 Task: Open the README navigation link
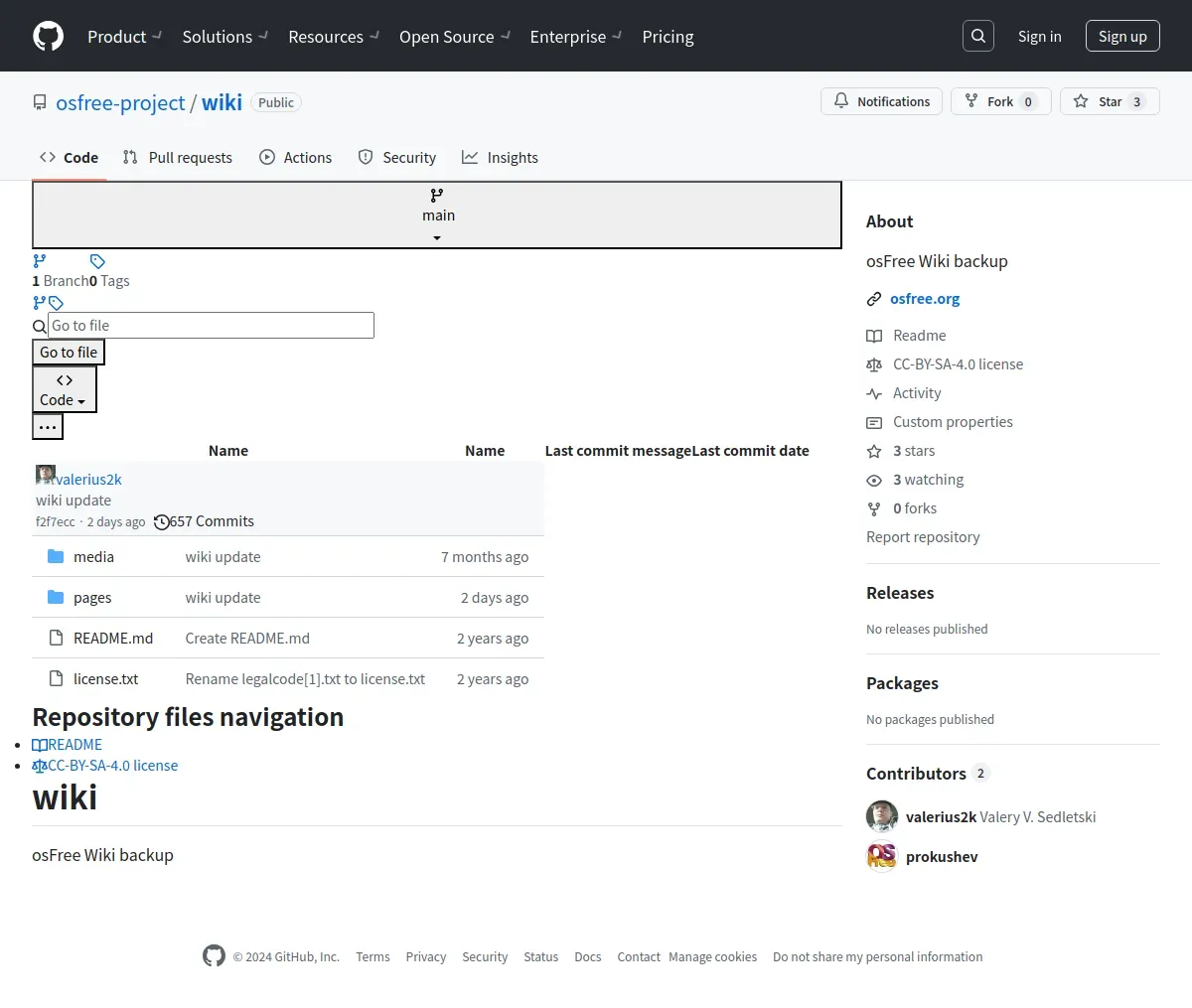67,745
